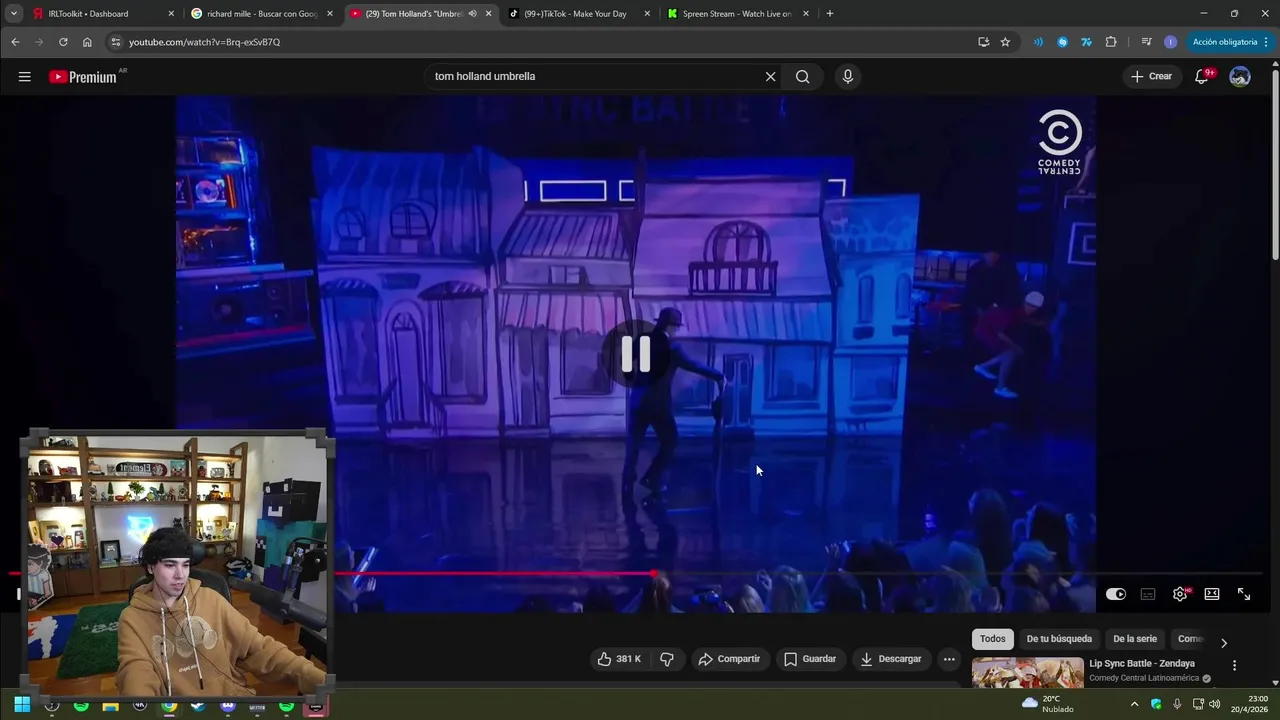Open weather widget 20°C Nublado
Image resolution: width=1280 pixels, height=720 pixels.
tap(1048, 704)
